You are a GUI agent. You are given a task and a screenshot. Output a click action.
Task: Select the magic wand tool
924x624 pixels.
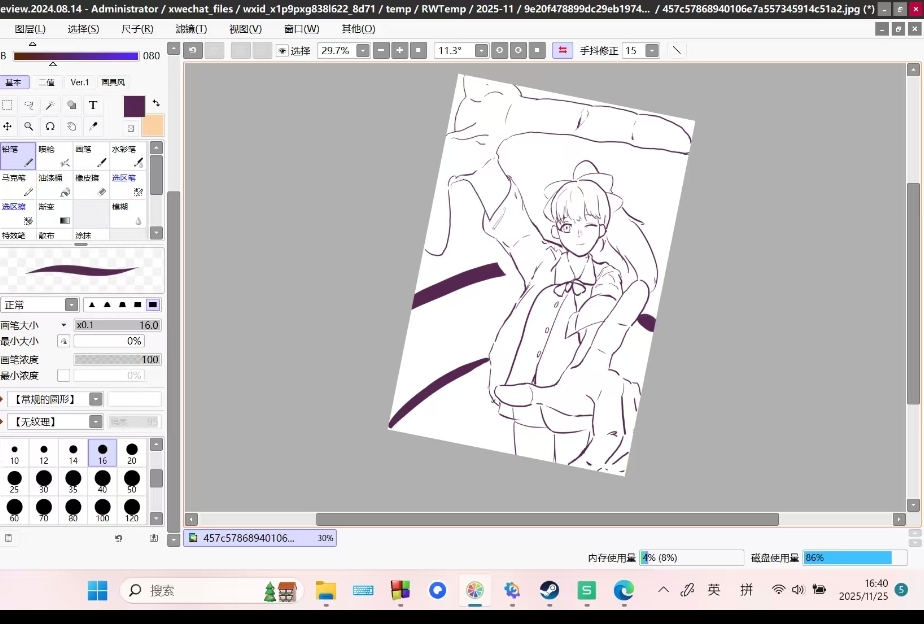pos(50,105)
